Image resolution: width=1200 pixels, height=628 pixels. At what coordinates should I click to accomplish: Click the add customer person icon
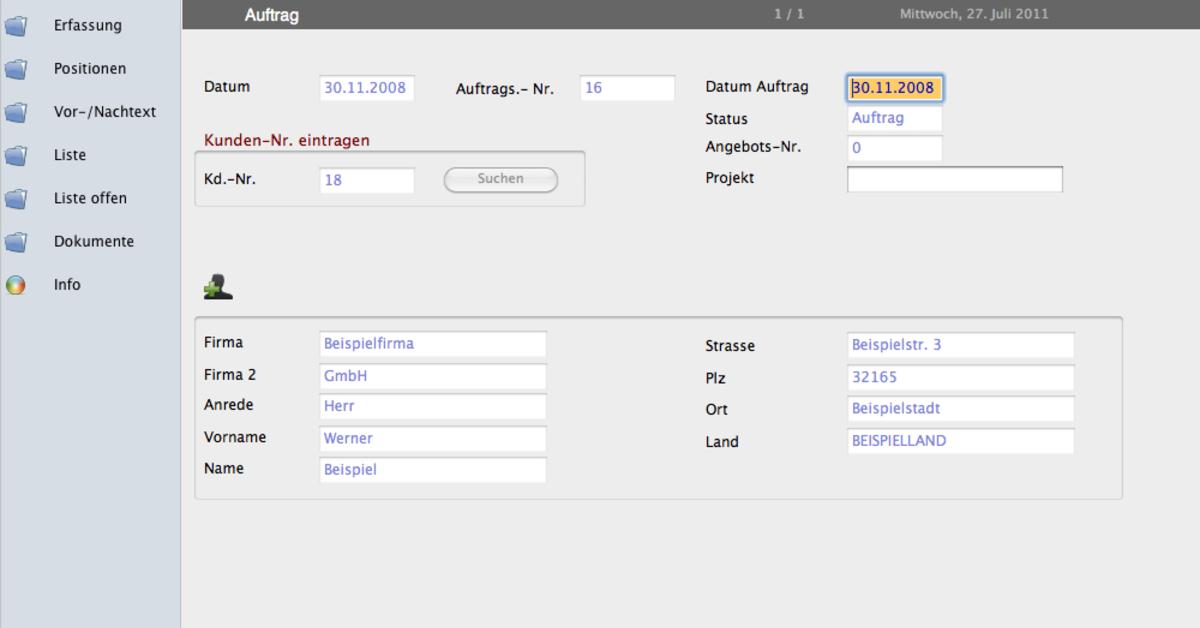pos(217,289)
